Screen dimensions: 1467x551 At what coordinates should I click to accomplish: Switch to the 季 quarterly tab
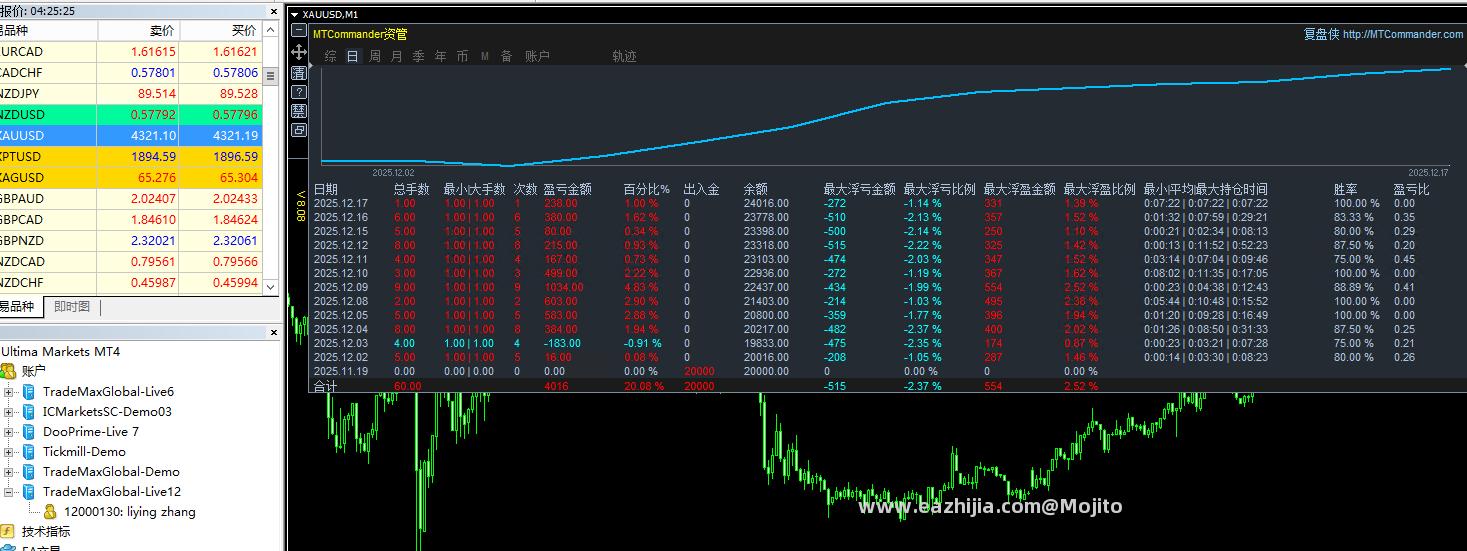pos(419,57)
